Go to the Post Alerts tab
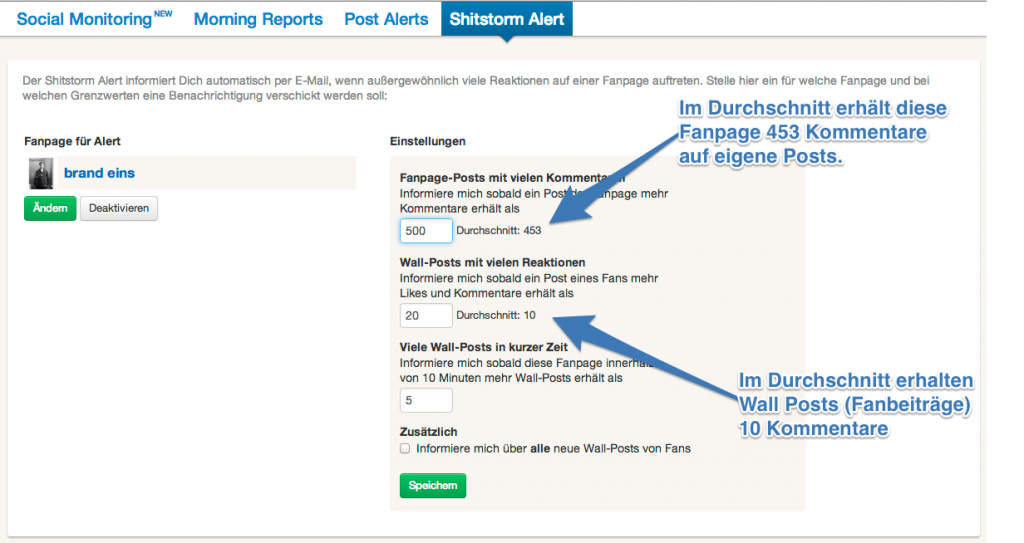Screen dimensions: 1024x543 (386, 19)
